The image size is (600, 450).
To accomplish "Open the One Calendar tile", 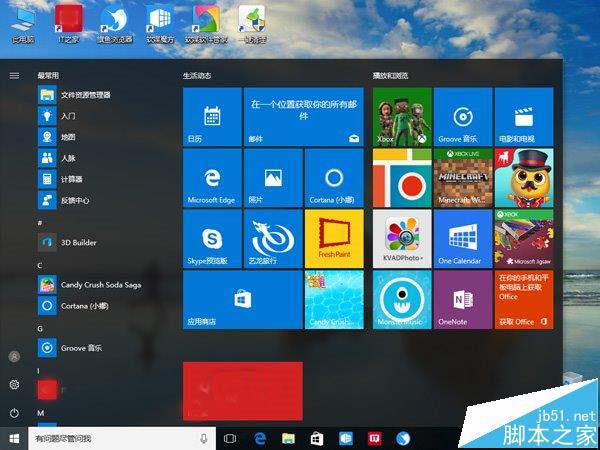I will click(x=463, y=239).
